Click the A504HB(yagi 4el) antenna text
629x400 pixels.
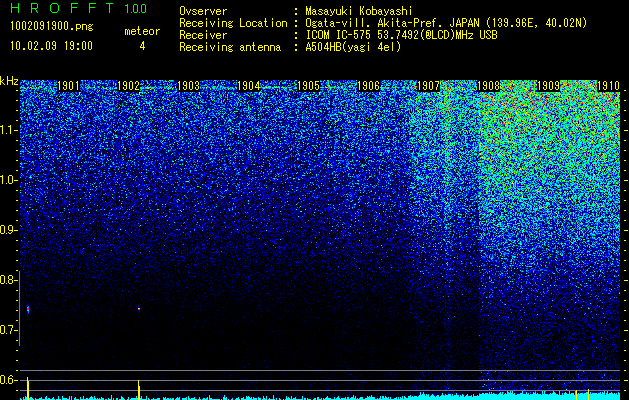click(x=353, y=47)
